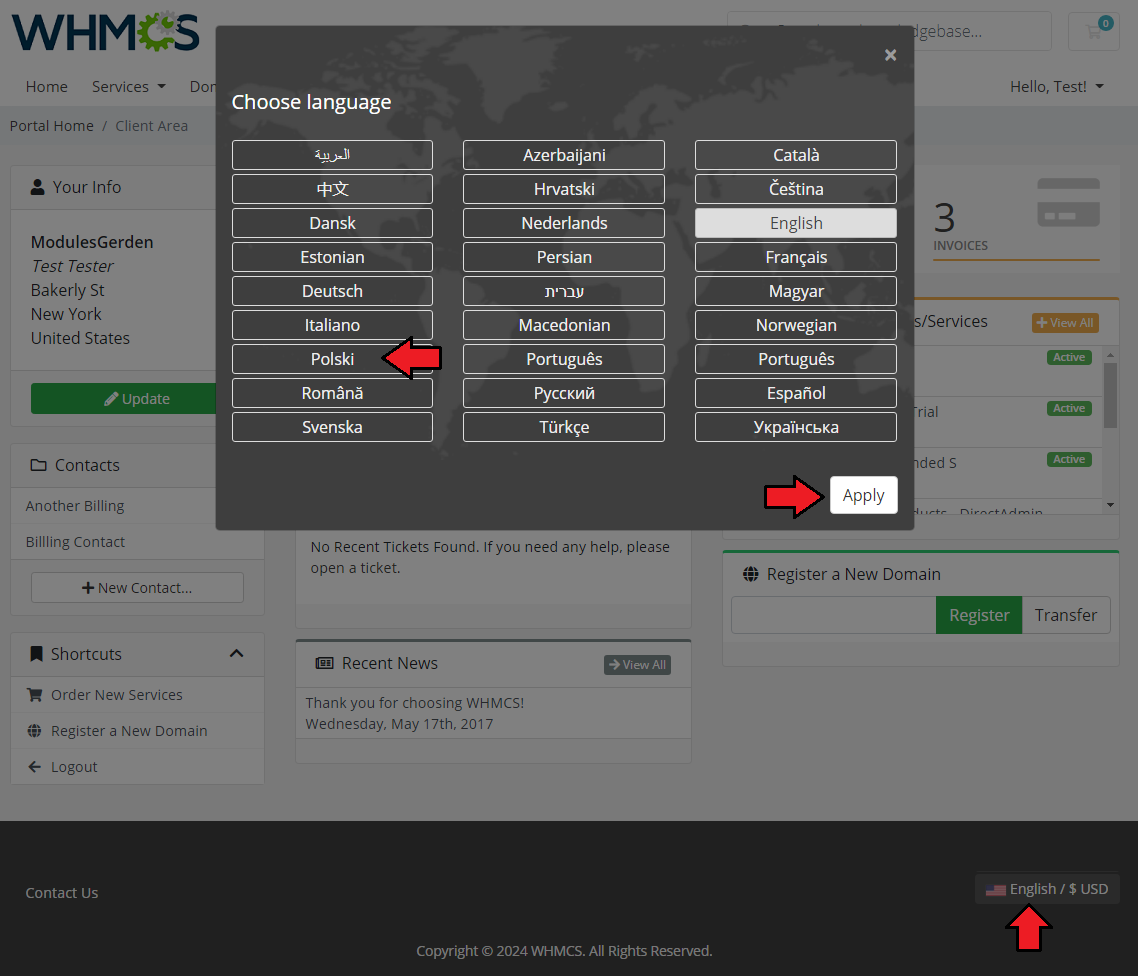Screen dimensions: 1138x976
Task: Choose Estonian language
Action: [x=332, y=258]
